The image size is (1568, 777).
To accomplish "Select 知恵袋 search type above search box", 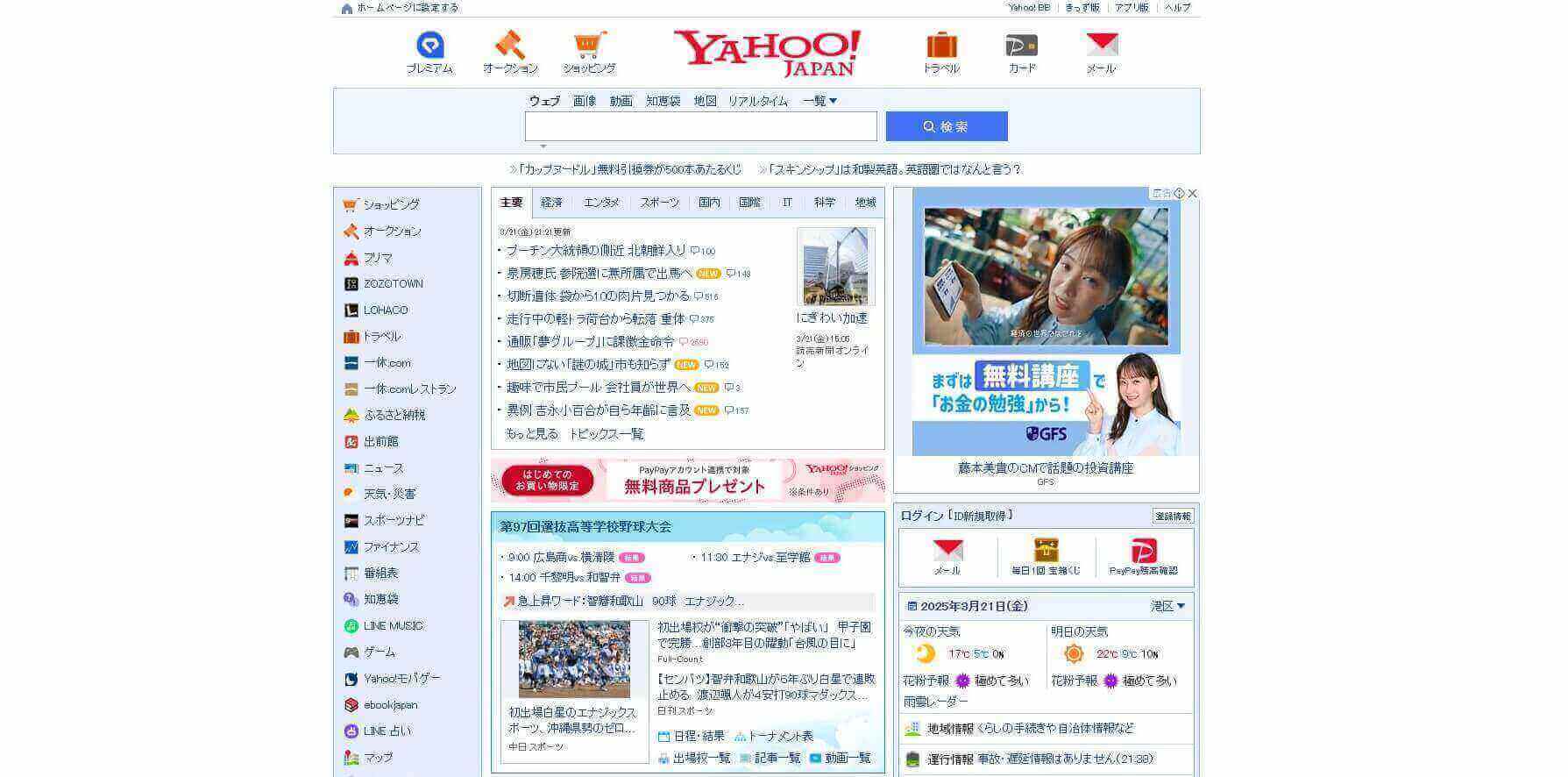I will pyautogui.click(x=663, y=101).
